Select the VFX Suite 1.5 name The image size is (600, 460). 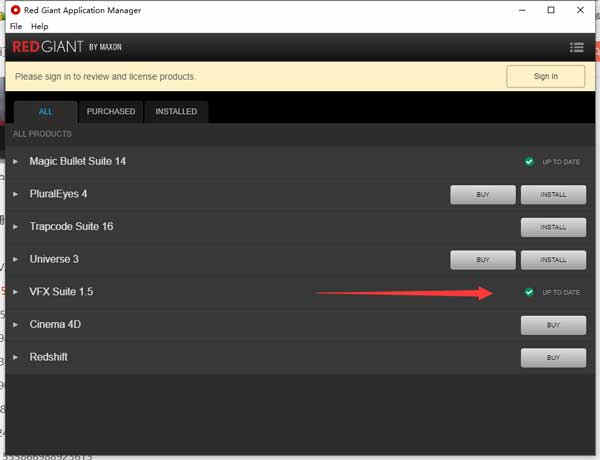(61, 292)
